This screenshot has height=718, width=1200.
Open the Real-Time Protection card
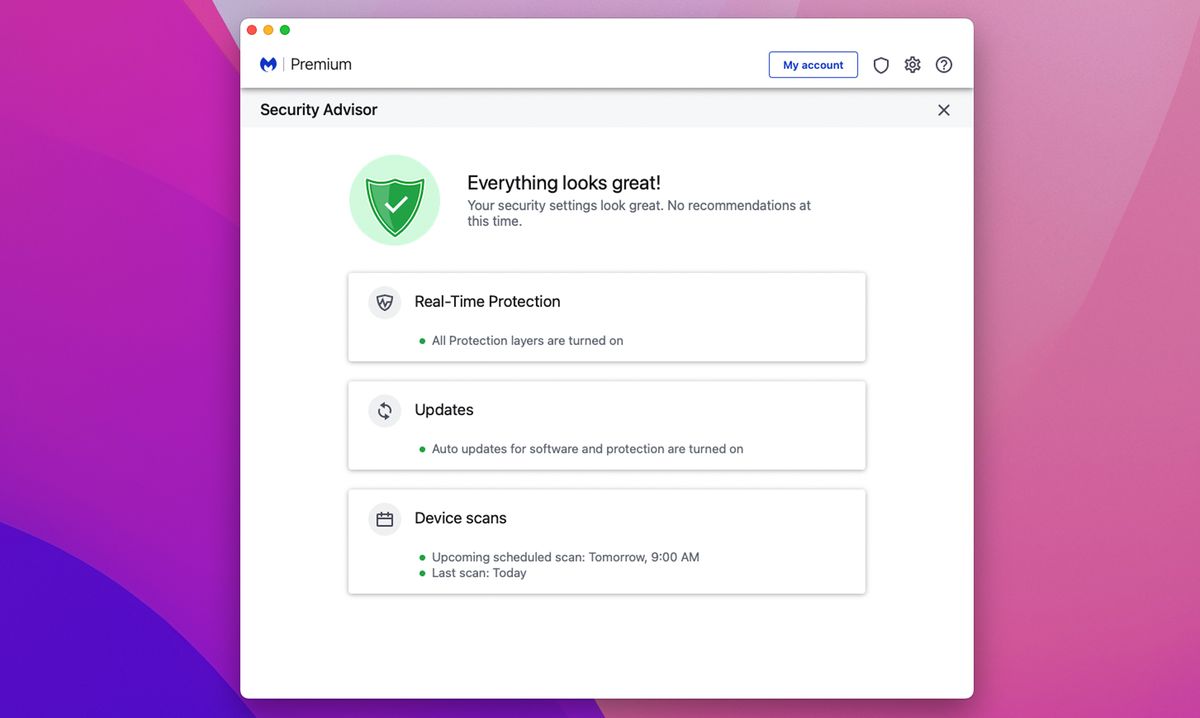(606, 318)
